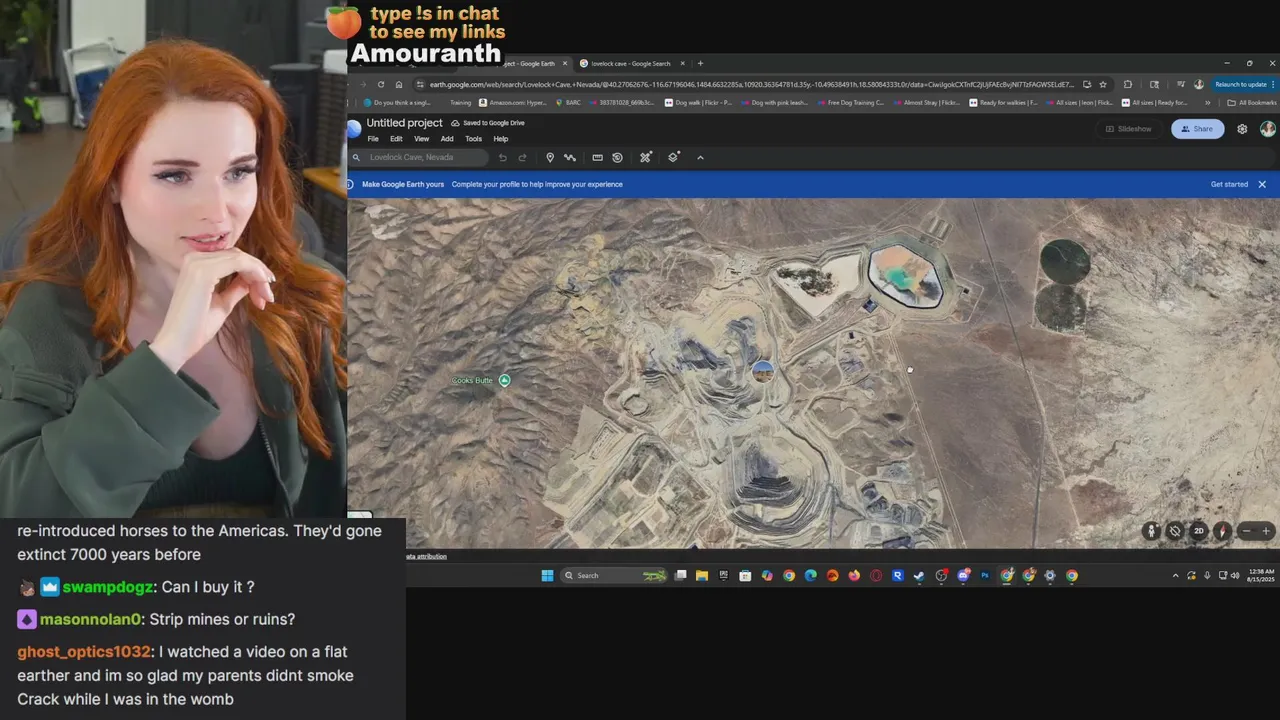Open the Tools menu

(x=474, y=139)
